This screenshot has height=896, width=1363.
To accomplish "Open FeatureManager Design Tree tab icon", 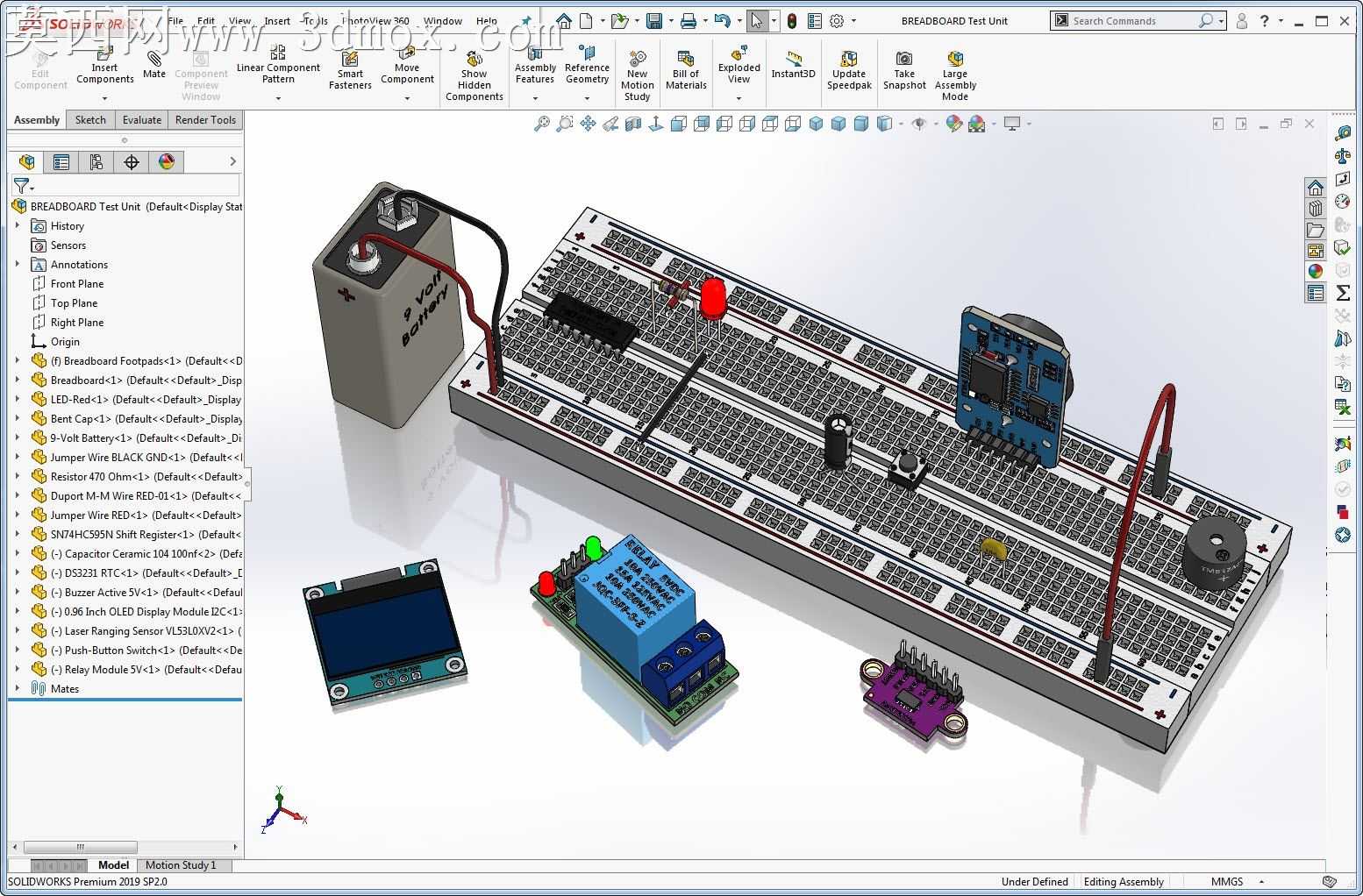I will (26, 161).
